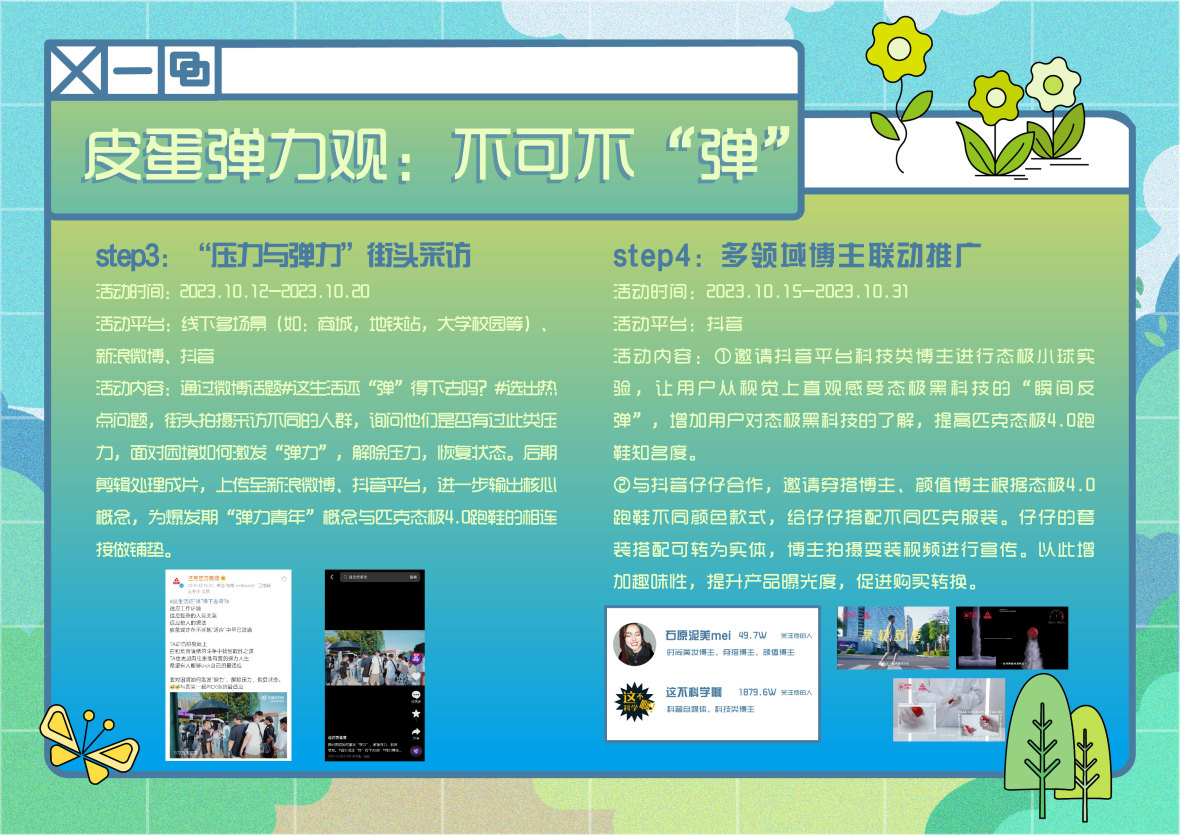This screenshot has width=1180, height=835.
Task: Click the line 新浪微博、抖音
Action: point(155,356)
